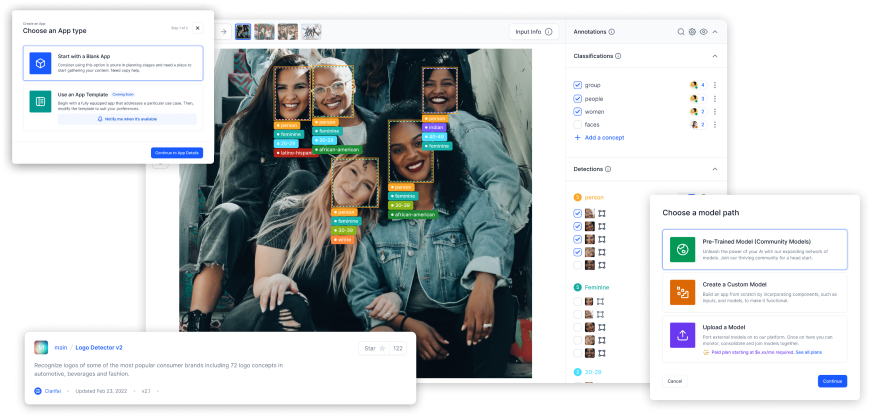The height and width of the screenshot is (418, 872).
Task: Toggle annotations visibility eye icon
Action: click(x=704, y=32)
